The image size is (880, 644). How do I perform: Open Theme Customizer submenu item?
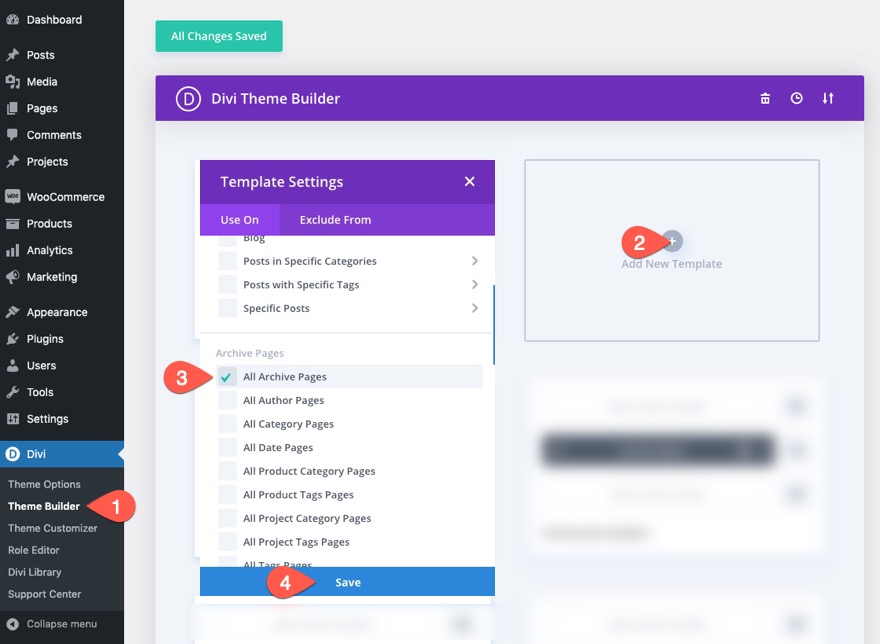53,528
